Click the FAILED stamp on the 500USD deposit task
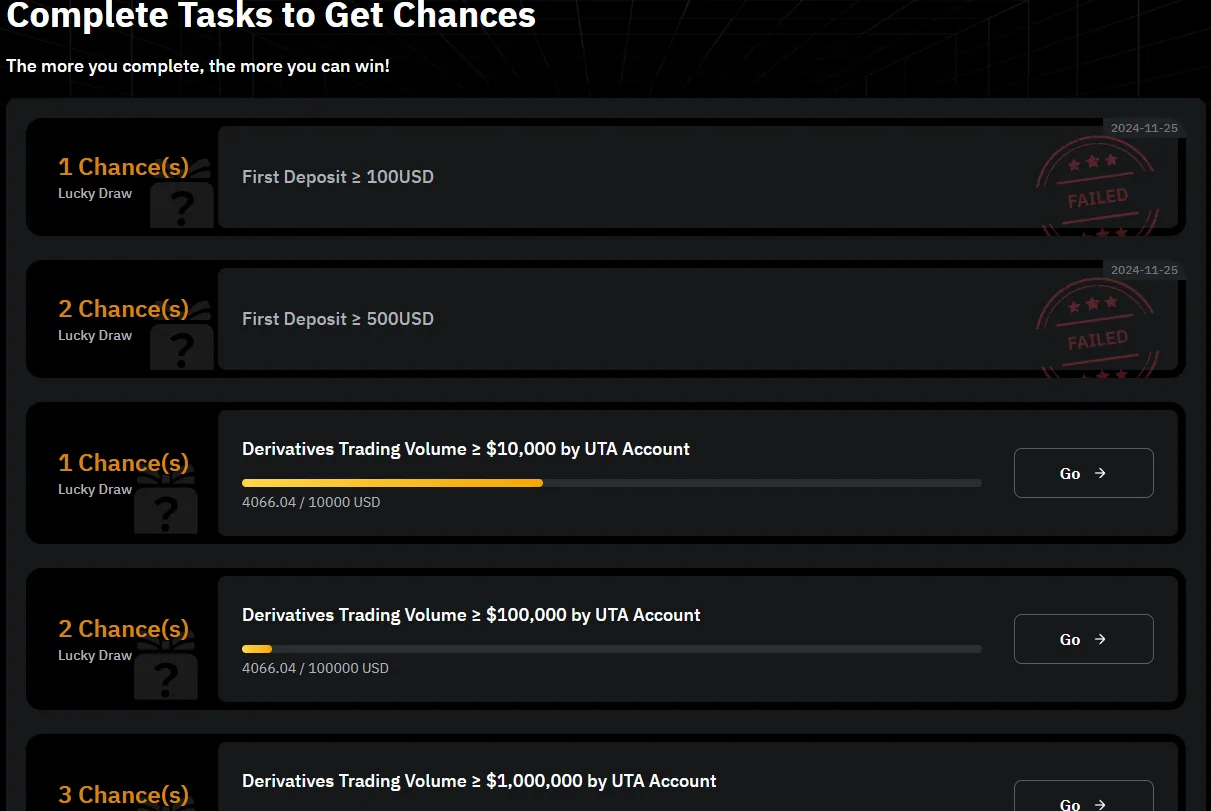The width and height of the screenshot is (1211, 811). tap(1098, 332)
